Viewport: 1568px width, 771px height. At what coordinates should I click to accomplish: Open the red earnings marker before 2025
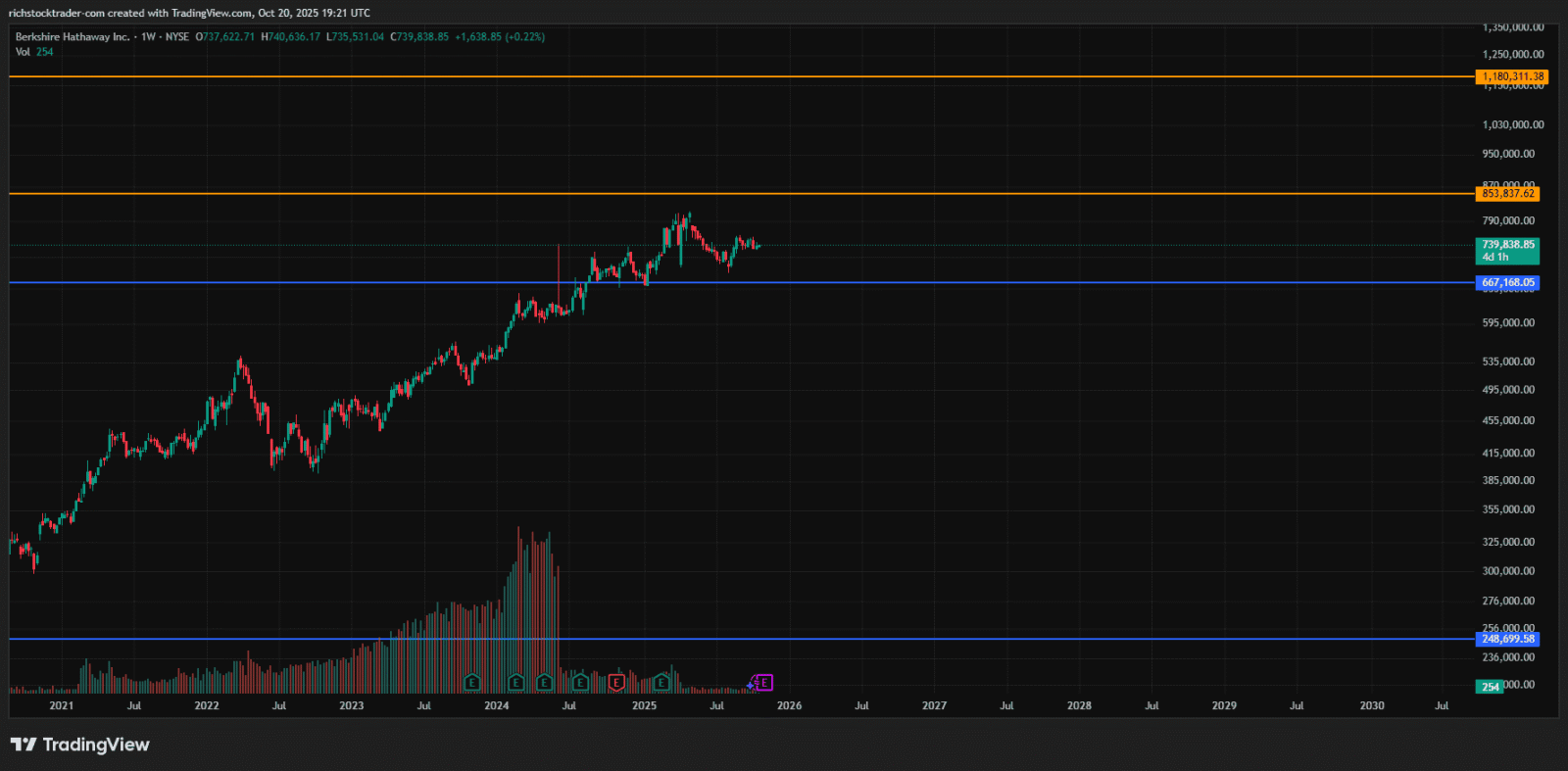[x=616, y=683]
